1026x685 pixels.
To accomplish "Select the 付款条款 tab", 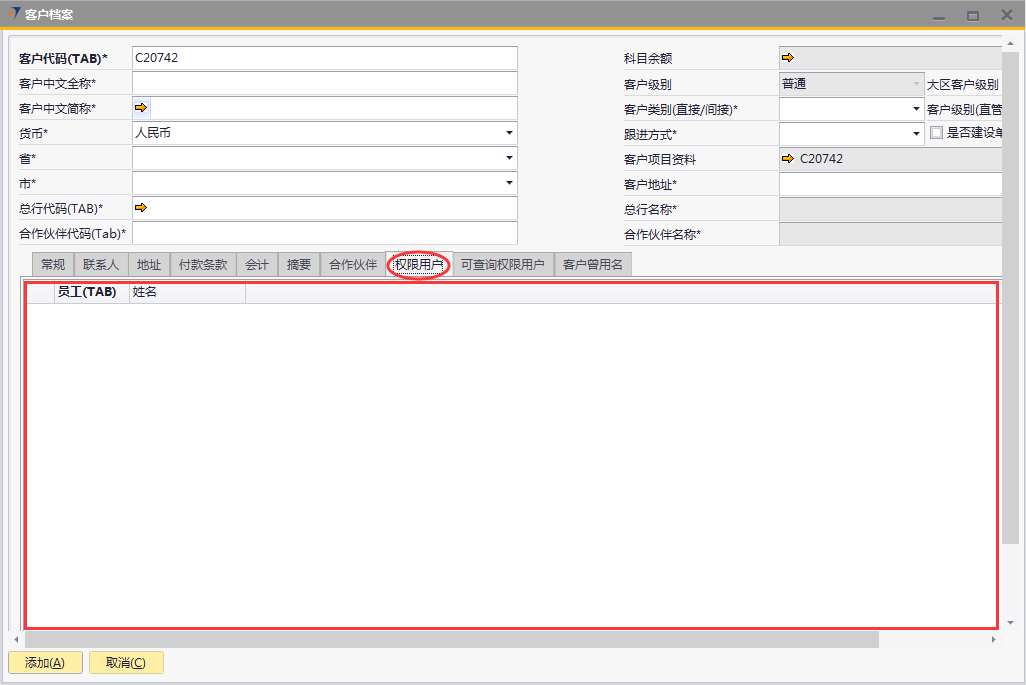I will 203,264.
